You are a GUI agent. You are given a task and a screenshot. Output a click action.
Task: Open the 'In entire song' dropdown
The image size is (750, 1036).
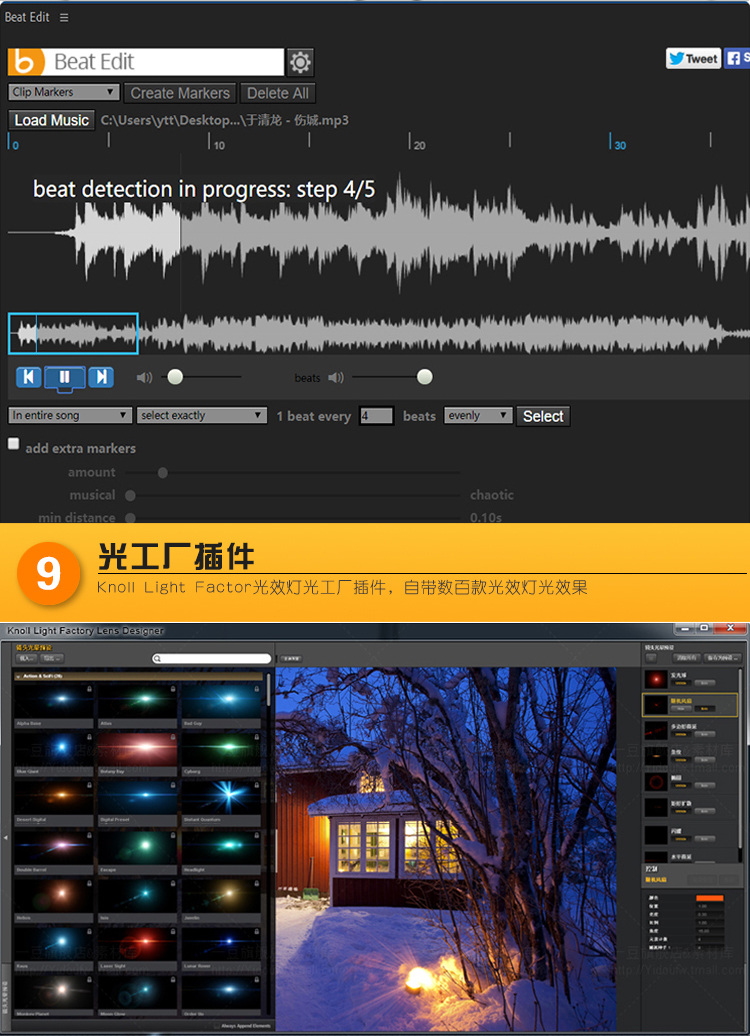click(x=69, y=416)
